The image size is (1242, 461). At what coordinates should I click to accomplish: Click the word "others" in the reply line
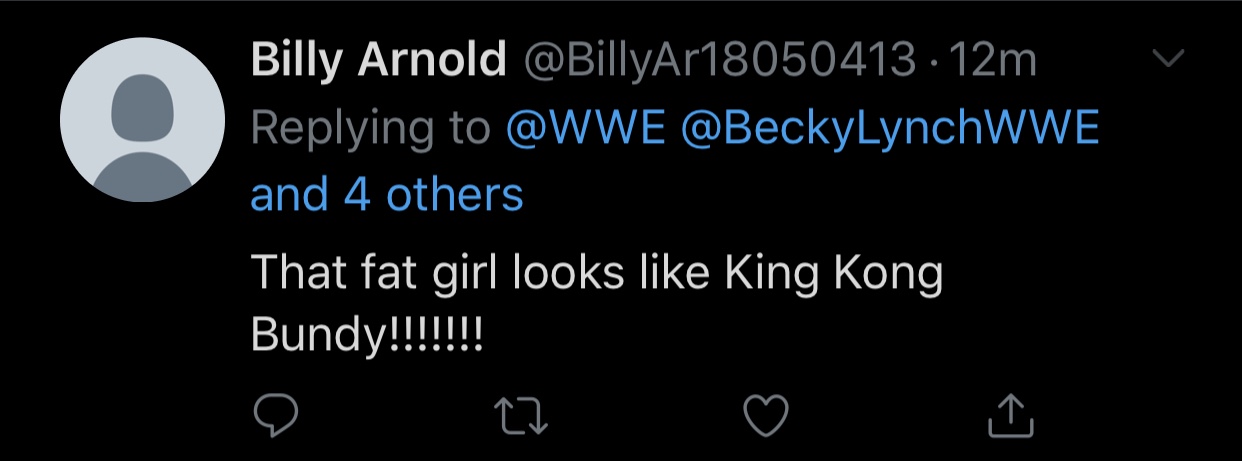[x=455, y=194]
